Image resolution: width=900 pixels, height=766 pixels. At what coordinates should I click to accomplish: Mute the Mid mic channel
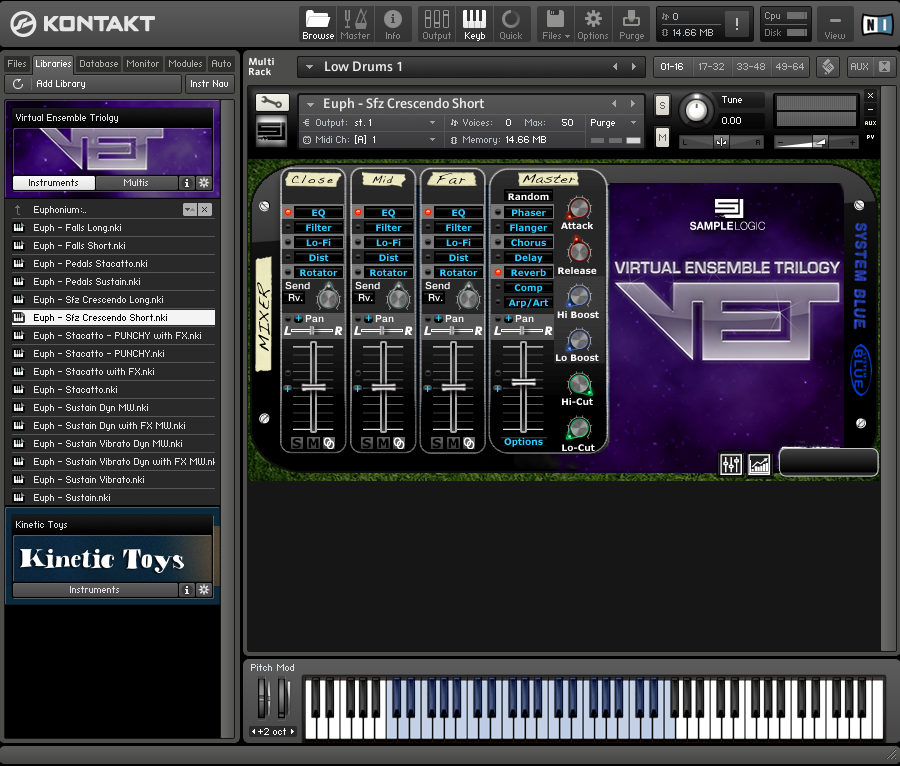click(x=383, y=443)
